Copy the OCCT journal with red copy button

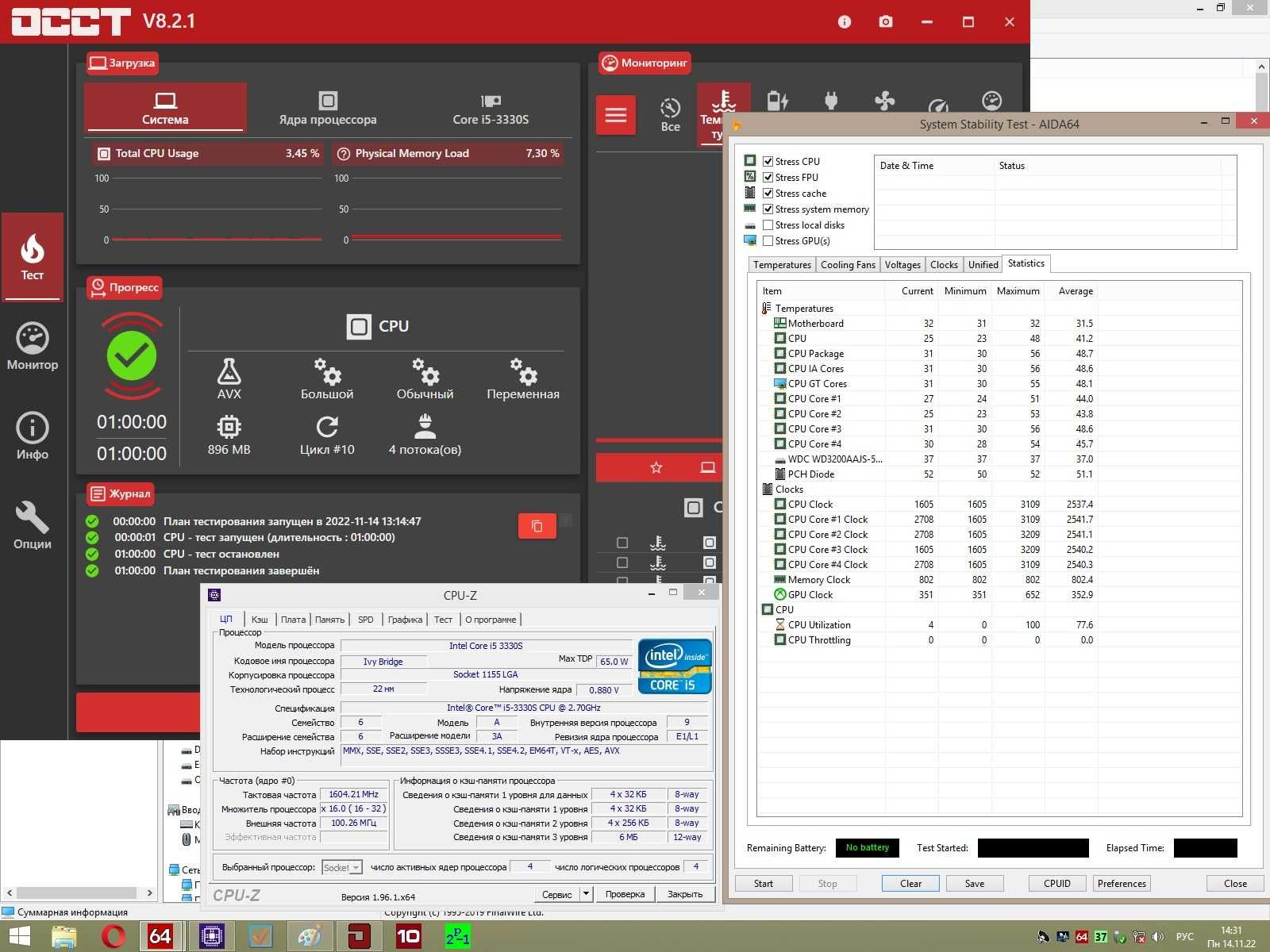[x=537, y=526]
